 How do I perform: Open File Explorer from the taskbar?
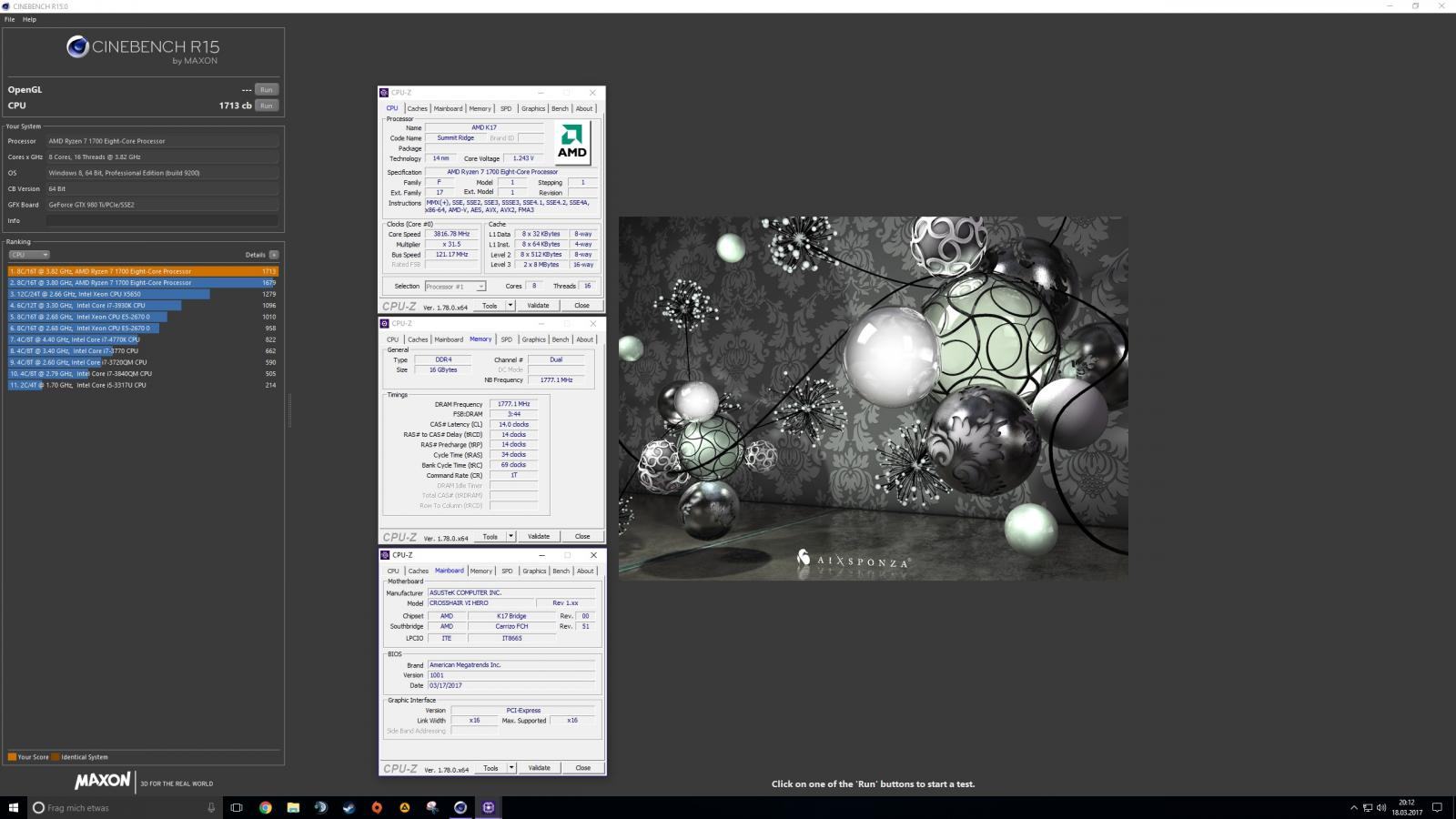[x=293, y=807]
